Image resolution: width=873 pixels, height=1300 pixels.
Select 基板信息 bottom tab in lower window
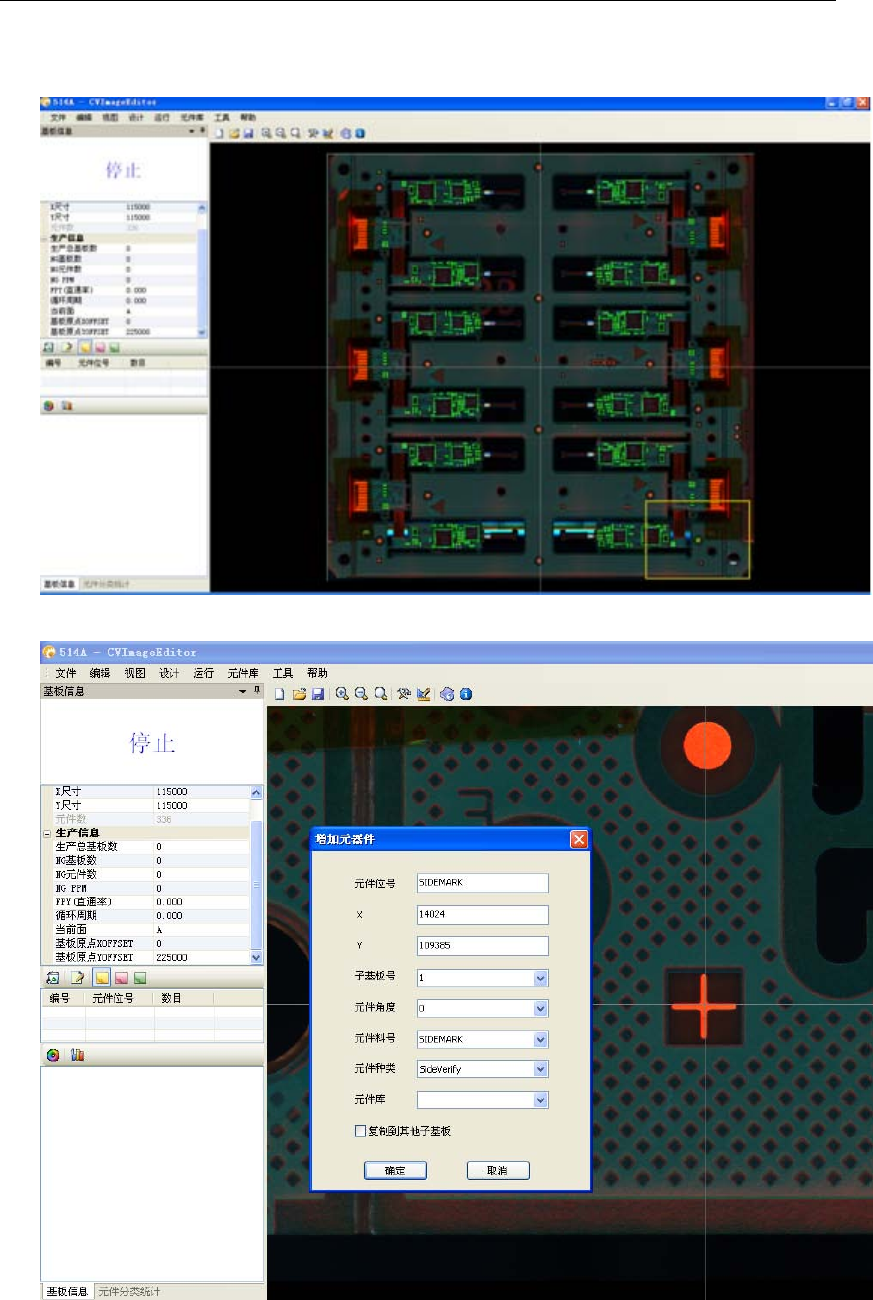click(x=67, y=1291)
